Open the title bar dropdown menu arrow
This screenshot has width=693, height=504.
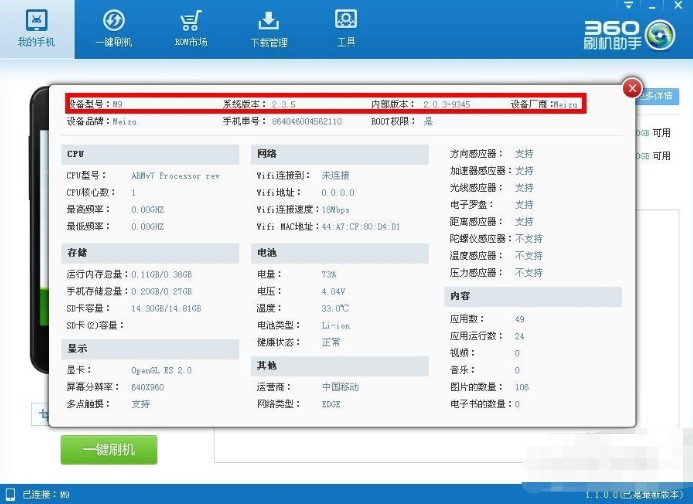tap(628, 5)
